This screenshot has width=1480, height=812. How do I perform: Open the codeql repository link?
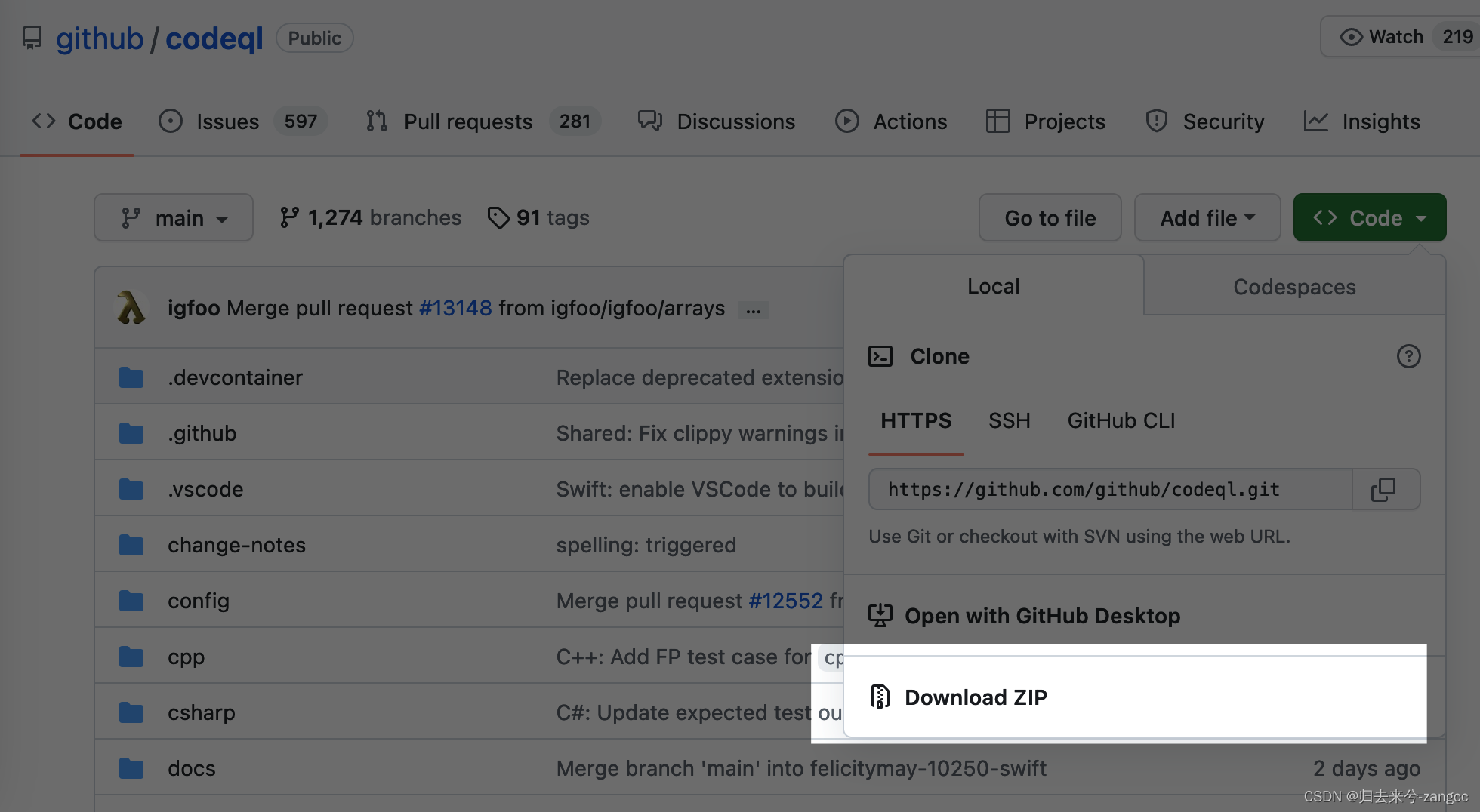point(214,38)
